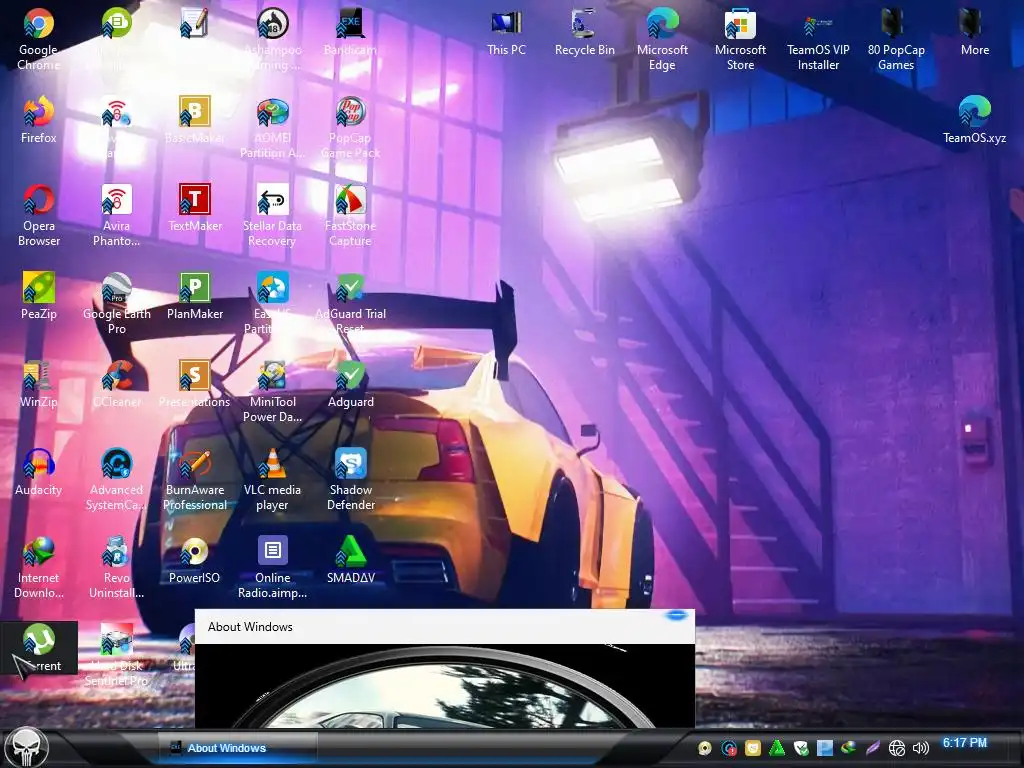Open the PowerISO tray icon
Screen dimensions: 1024x768
point(705,748)
